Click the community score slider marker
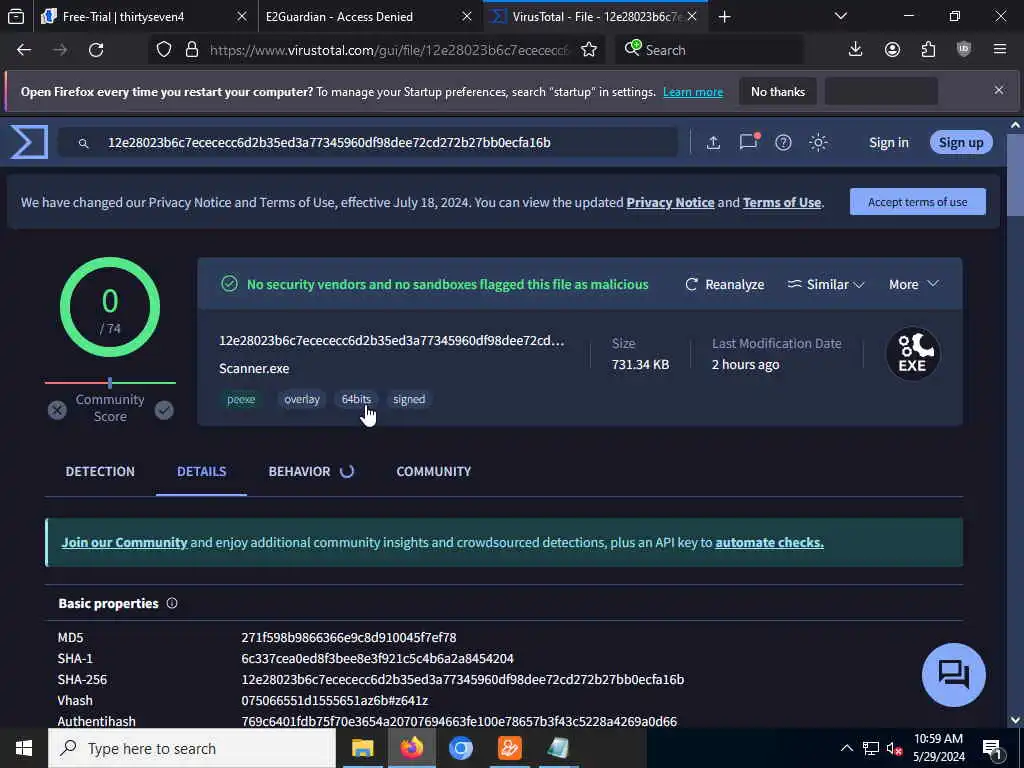The image size is (1024, 768). tap(110, 383)
